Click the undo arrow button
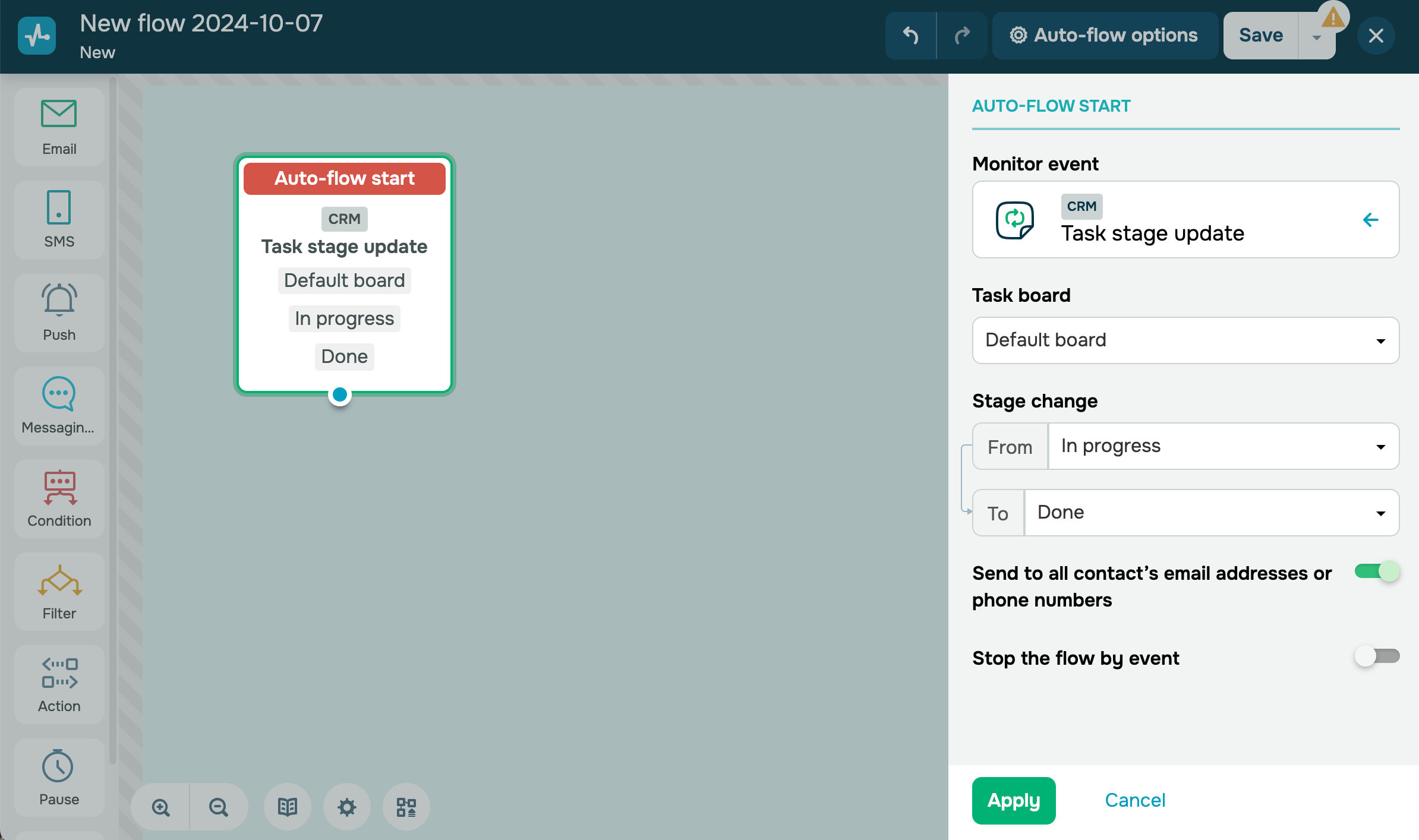The image size is (1419, 840). (910, 36)
